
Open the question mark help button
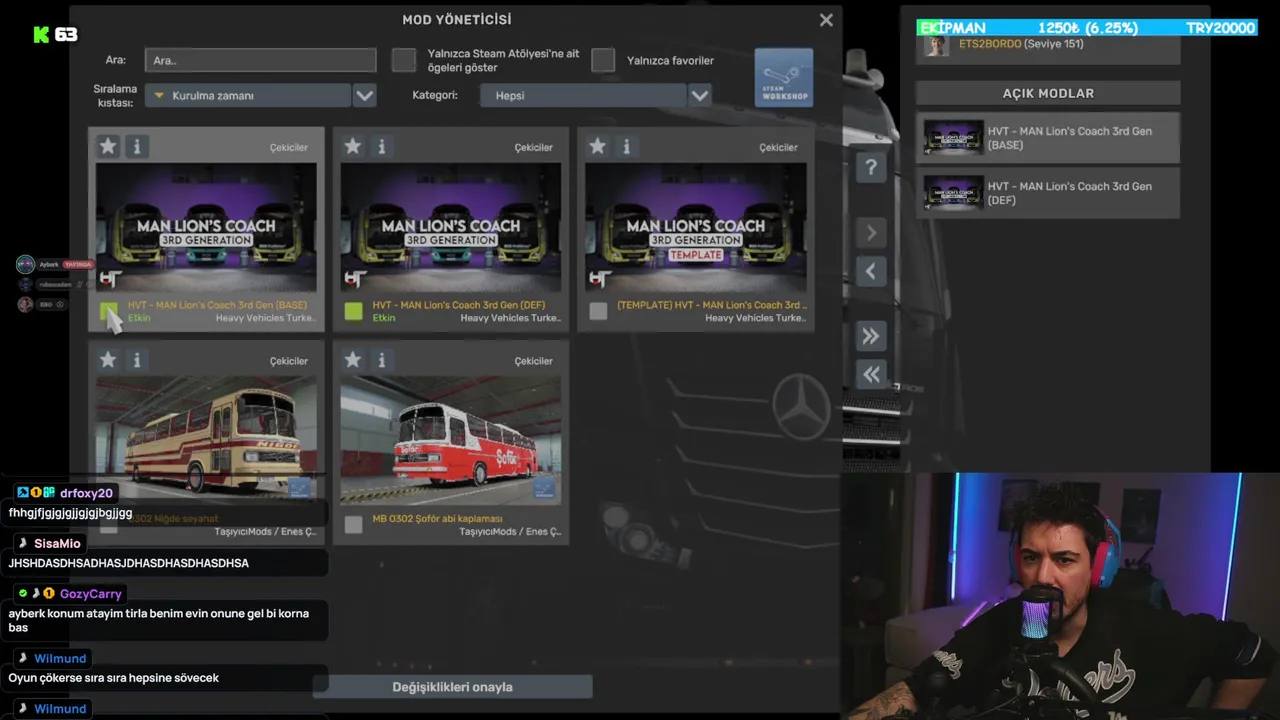tap(871, 167)
